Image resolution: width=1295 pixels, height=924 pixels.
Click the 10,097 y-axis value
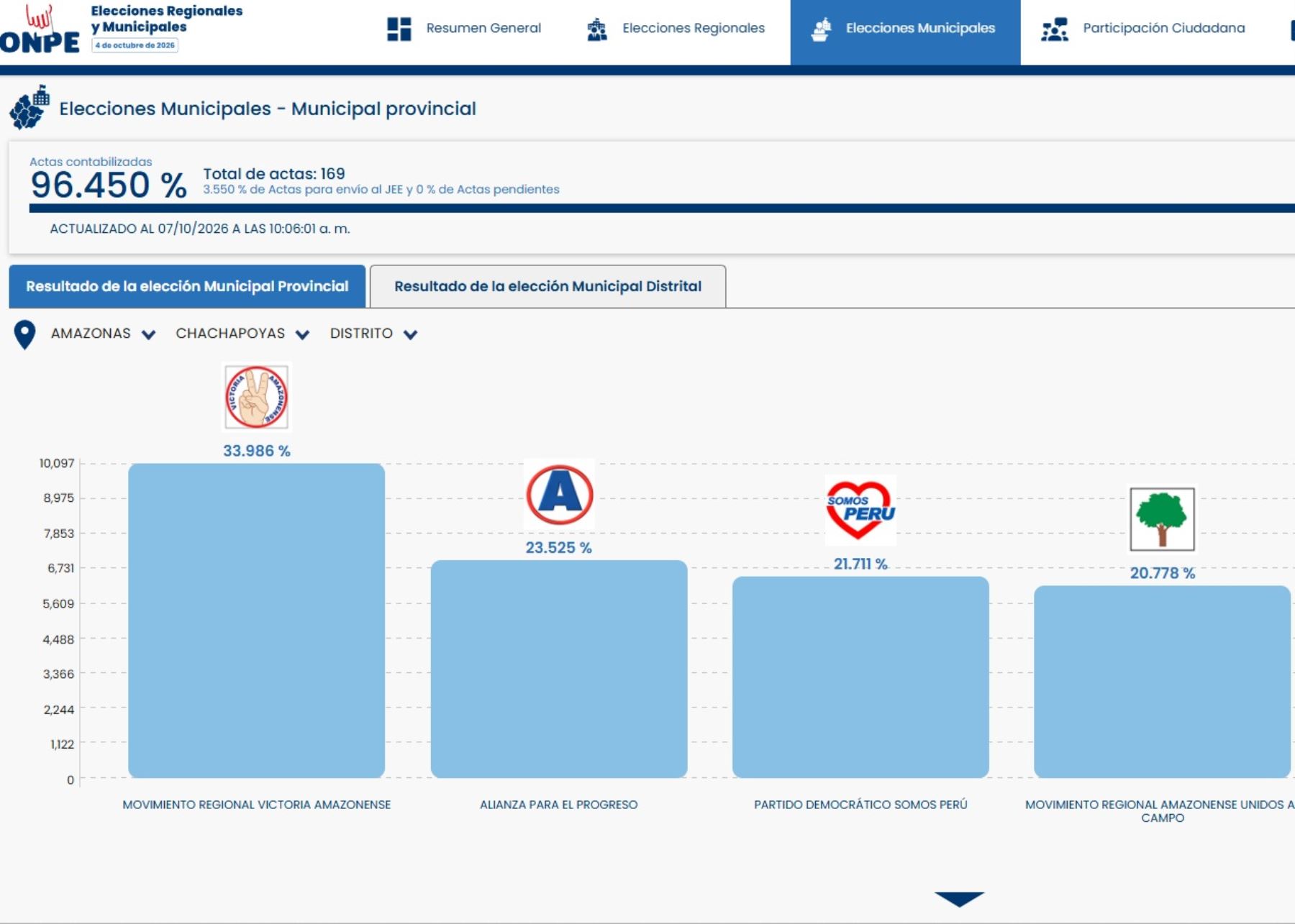[x=57, y=463]
